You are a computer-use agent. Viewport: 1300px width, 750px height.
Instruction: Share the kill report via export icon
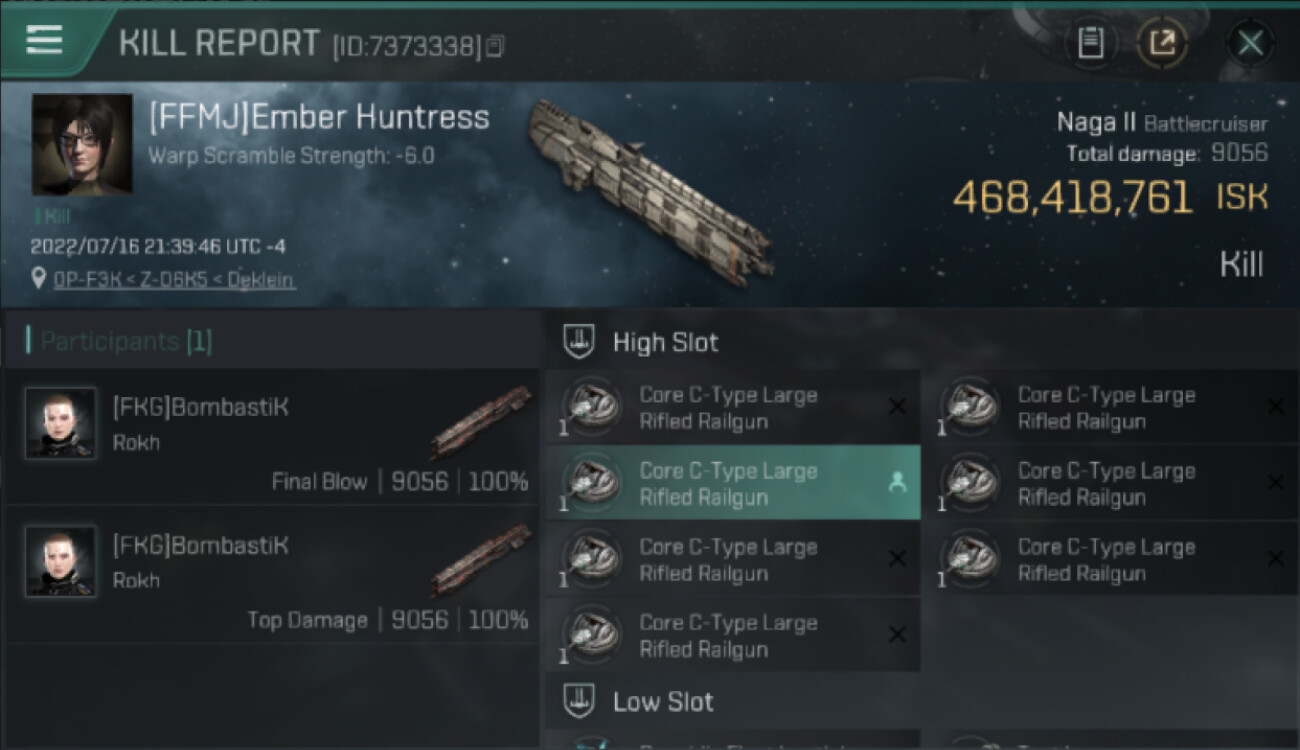(x=1162, y=43)
